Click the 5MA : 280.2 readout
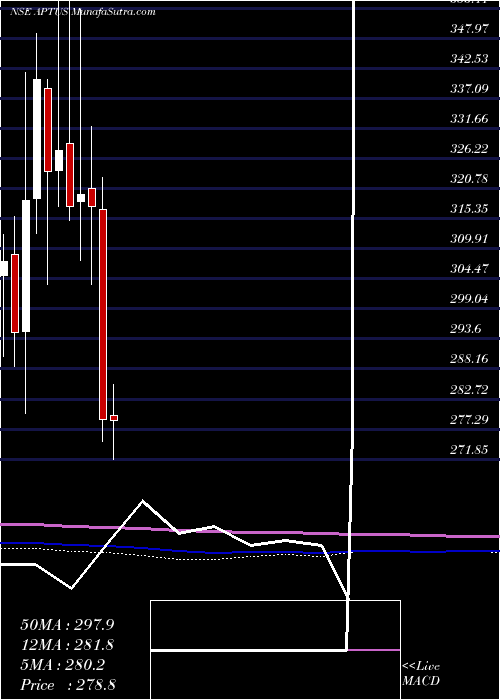 tap(62, 665)
